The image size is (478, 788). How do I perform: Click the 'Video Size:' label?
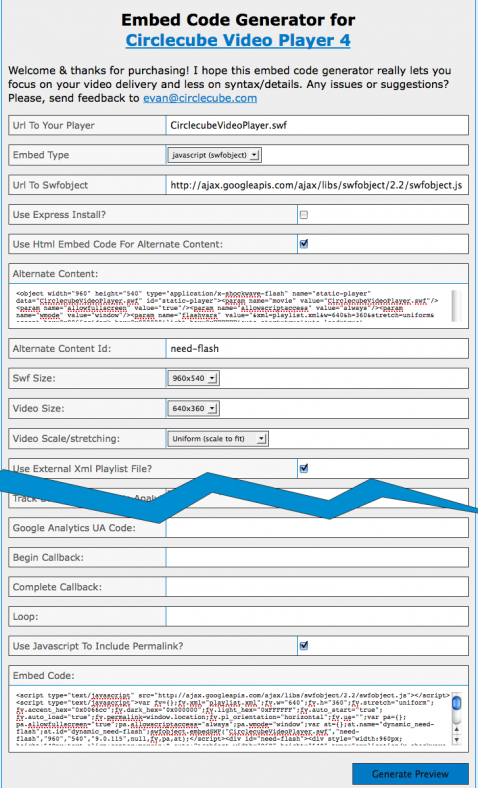click(x=39, y=409)
